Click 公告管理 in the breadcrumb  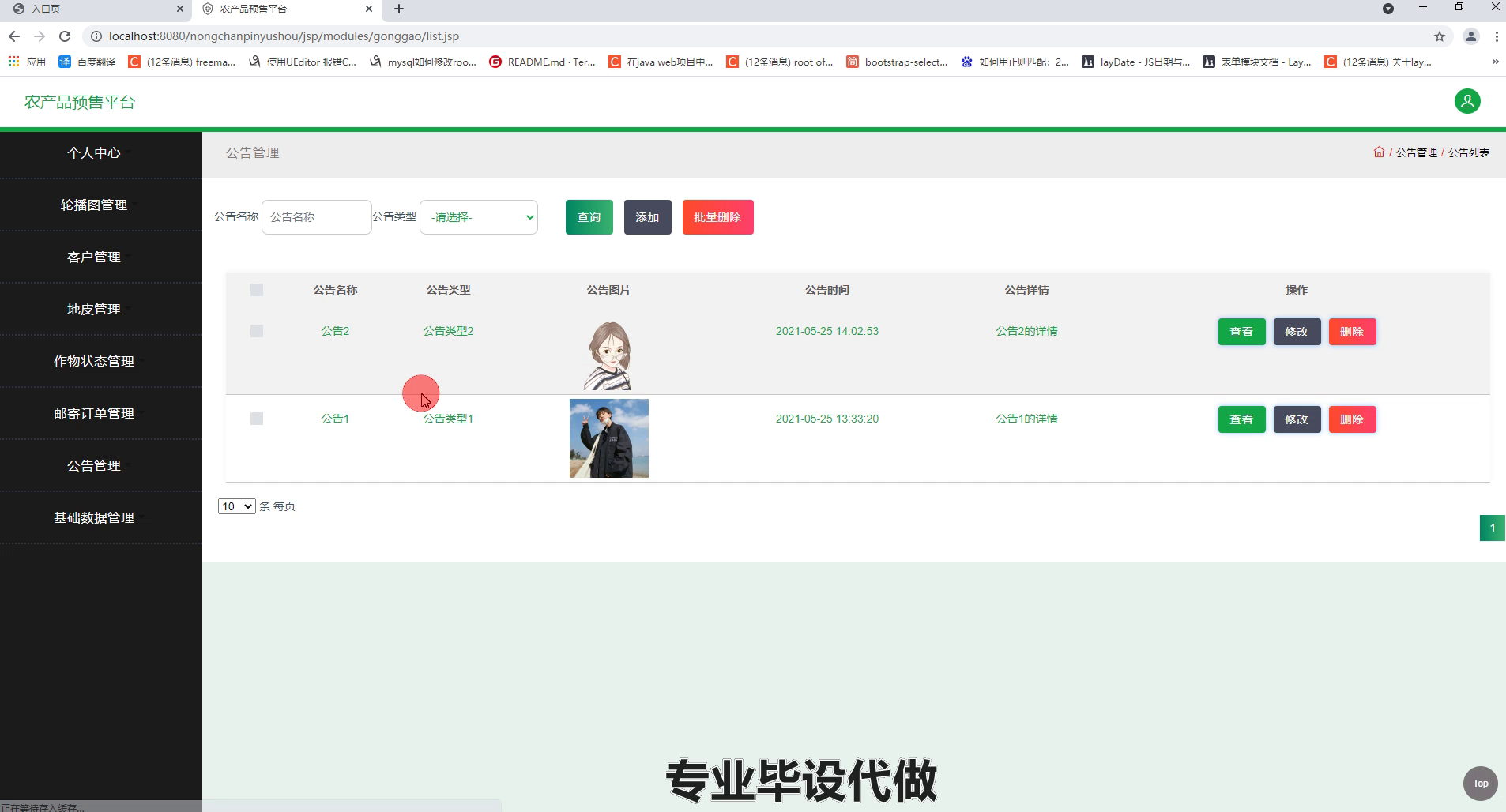click(x=1416, y=152)
